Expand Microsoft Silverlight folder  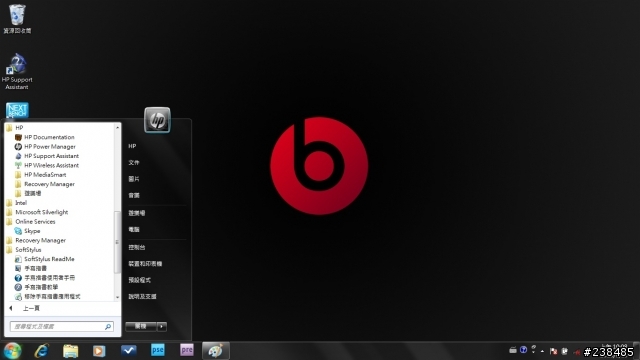tap(37, 212)
